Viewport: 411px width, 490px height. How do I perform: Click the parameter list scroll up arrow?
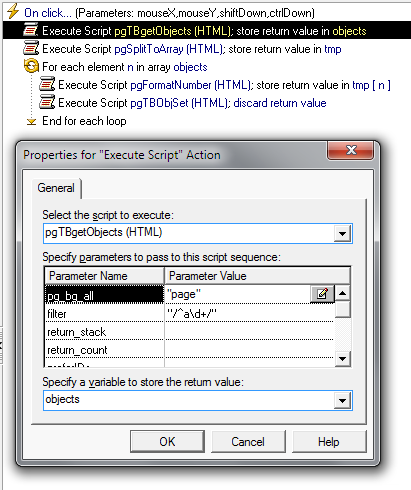pos(342,293)
